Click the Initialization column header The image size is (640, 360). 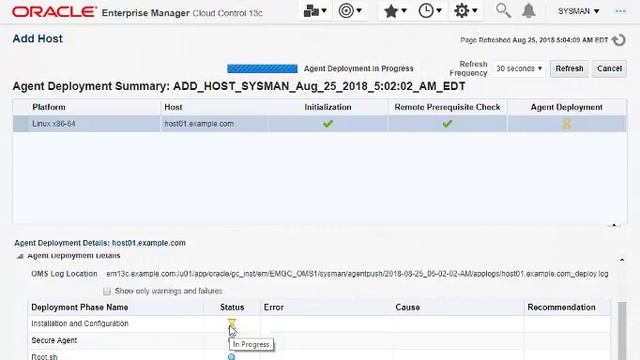pyautogui.click(x=328, y=107)
